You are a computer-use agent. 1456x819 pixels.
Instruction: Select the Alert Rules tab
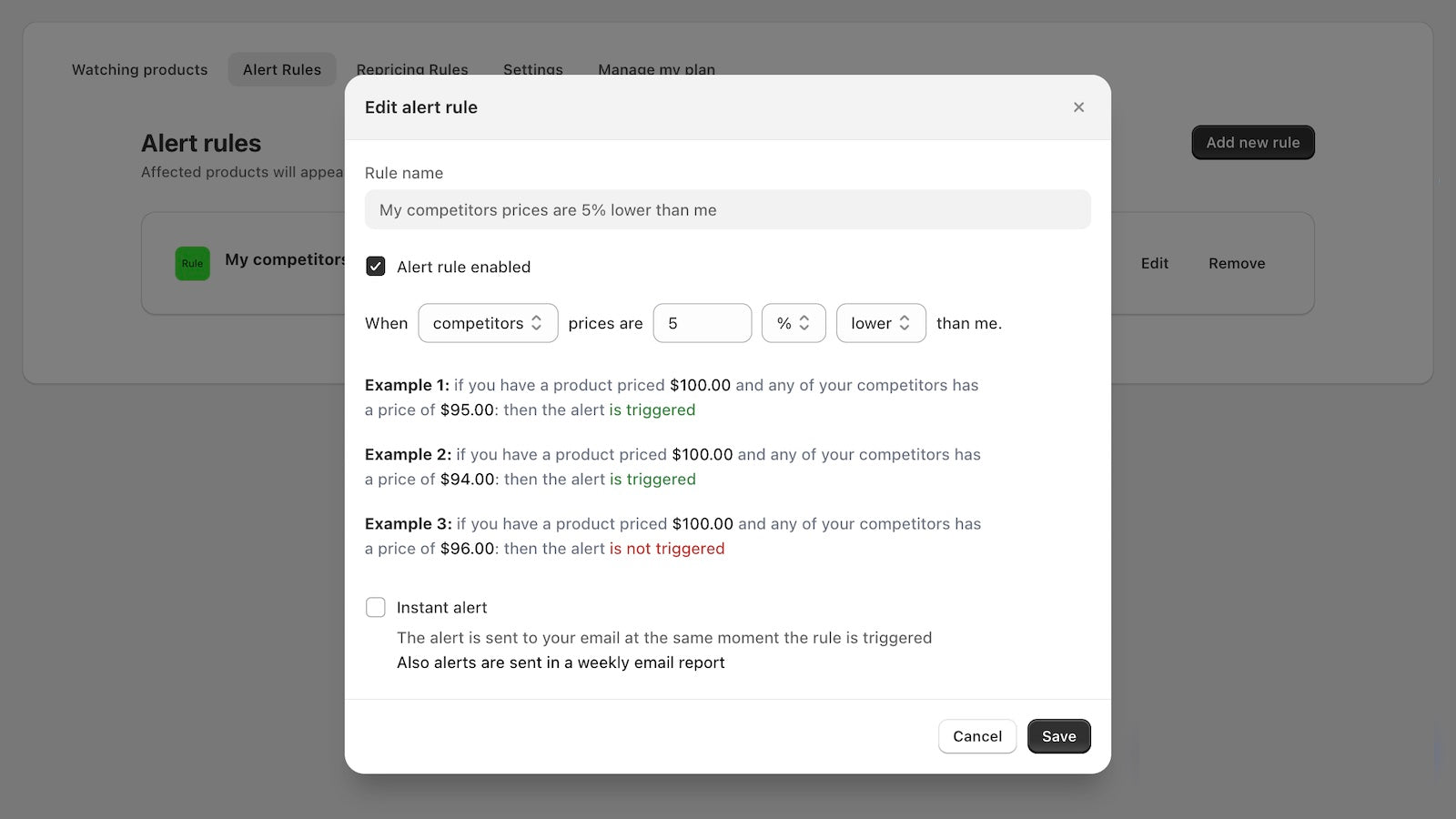[x=281, y=69]
